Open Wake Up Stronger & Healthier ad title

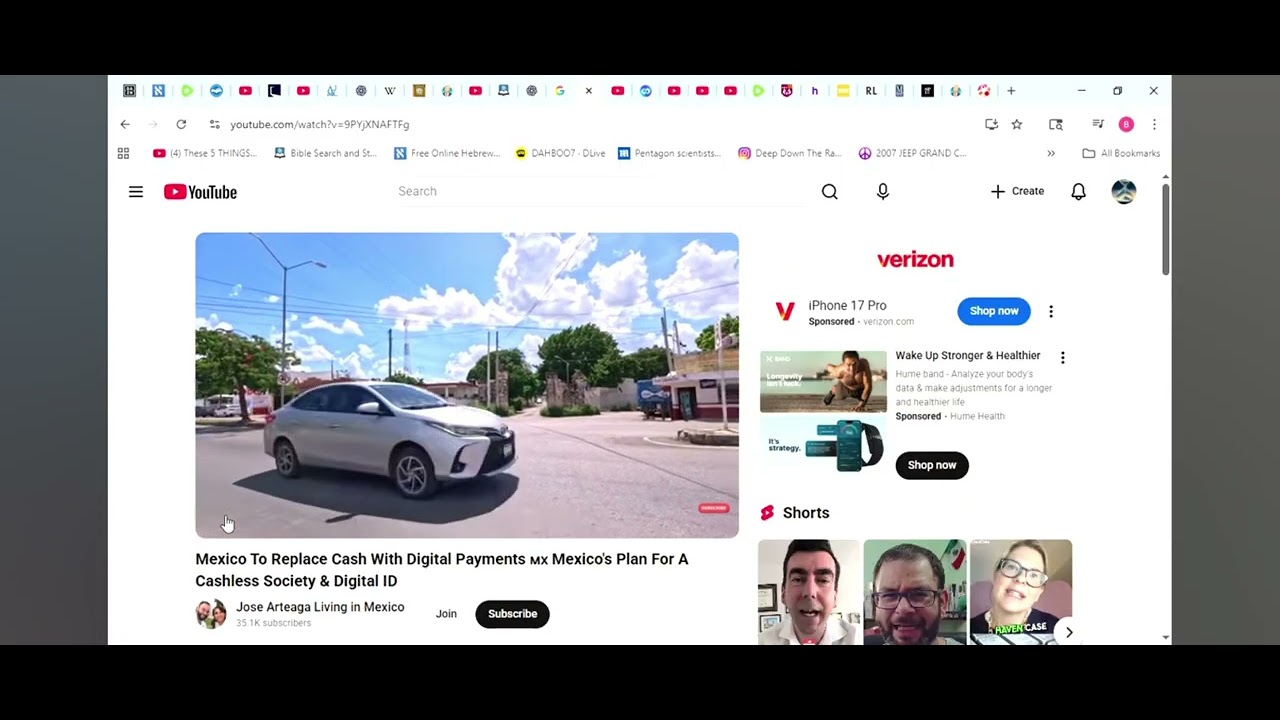pos(968,356)
